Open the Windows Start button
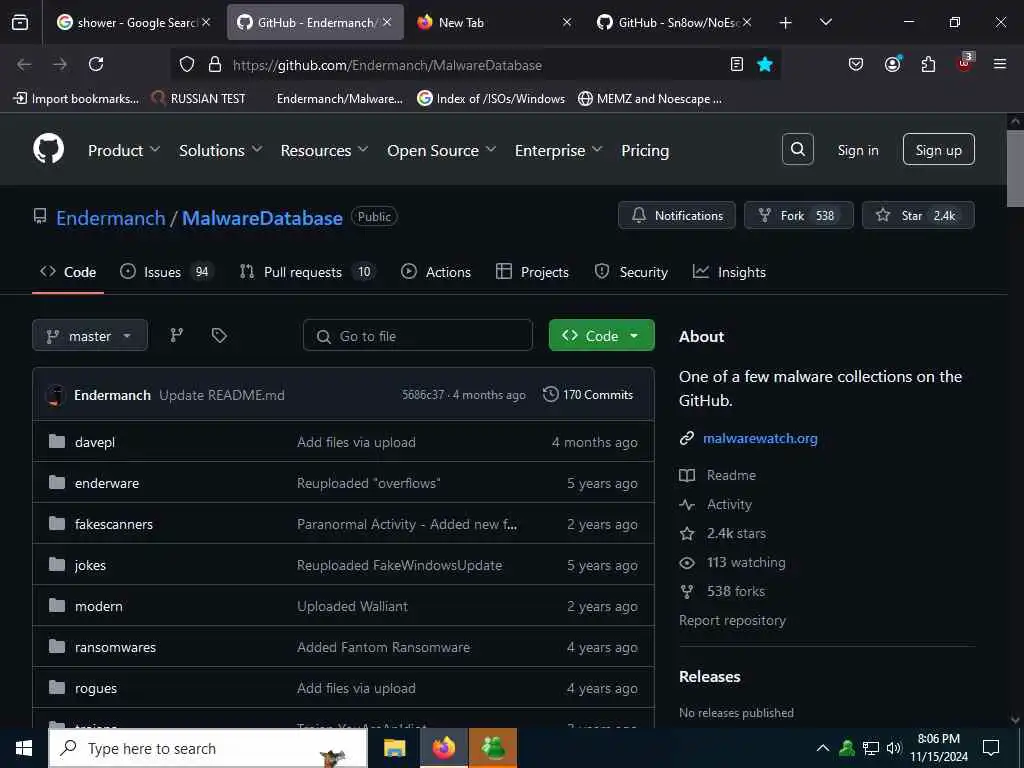 click(x=24, y=748)
